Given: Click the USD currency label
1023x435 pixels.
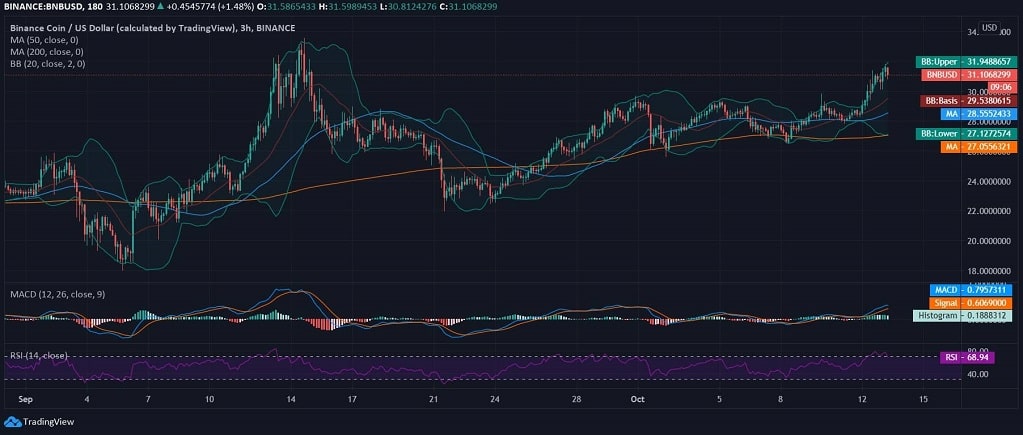Looking at the screenshot, I should [990, 27].
